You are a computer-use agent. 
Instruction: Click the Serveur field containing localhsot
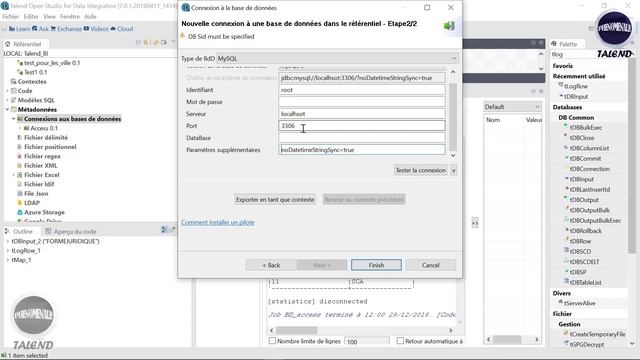(x=362, y=114)
